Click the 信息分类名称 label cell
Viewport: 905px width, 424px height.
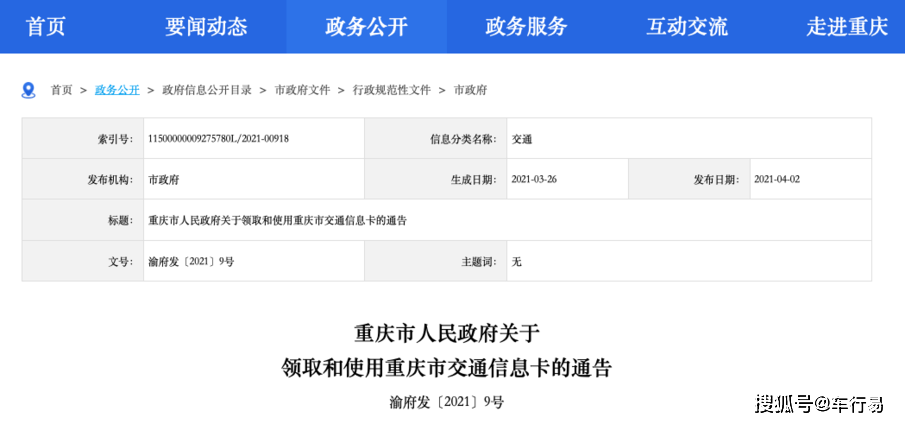(x=436, y=138)
